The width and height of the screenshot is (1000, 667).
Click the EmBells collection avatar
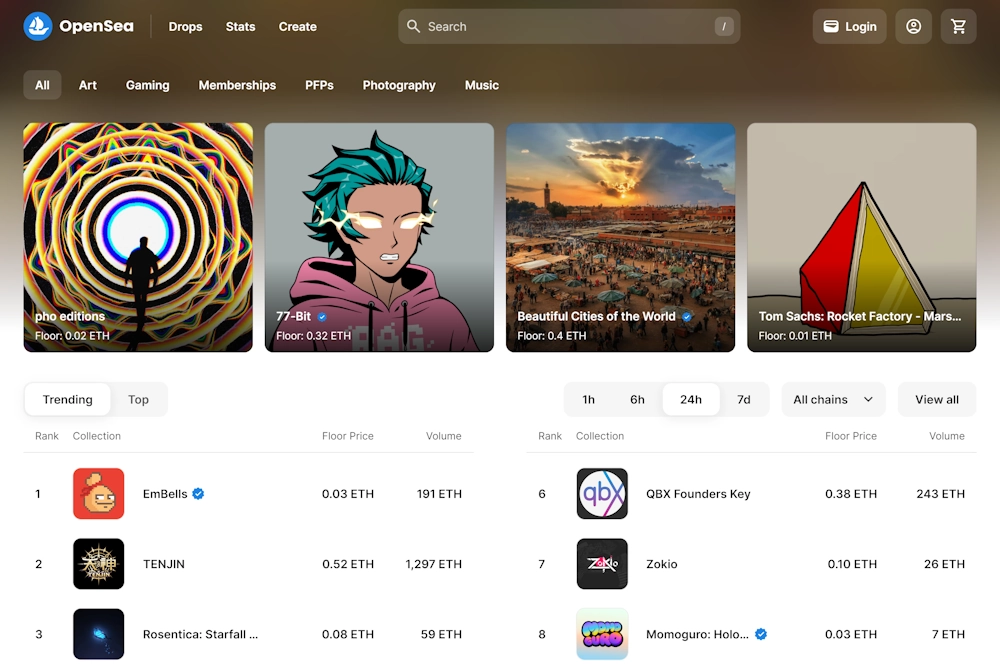coord(99,494)
